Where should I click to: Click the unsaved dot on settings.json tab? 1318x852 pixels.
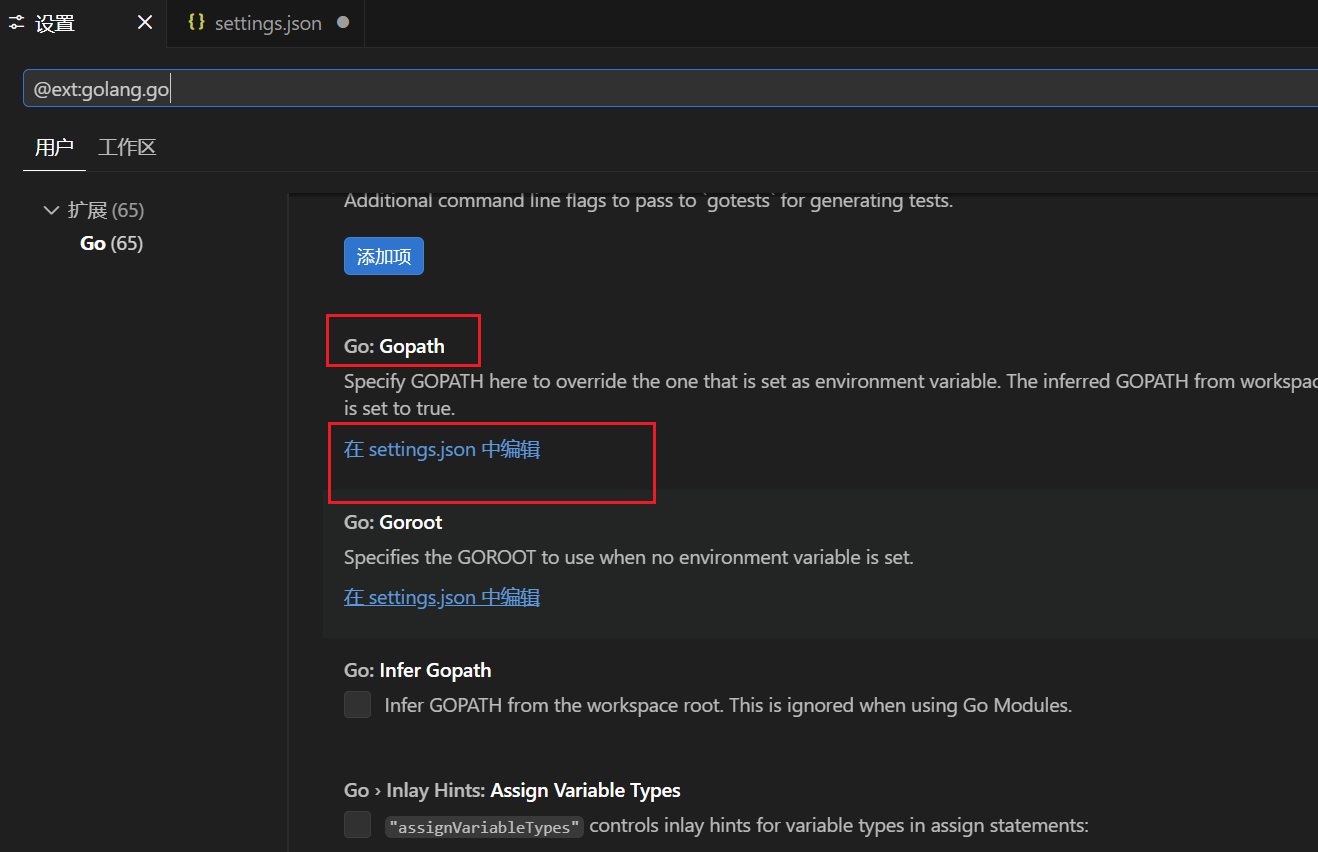[343, 23]
